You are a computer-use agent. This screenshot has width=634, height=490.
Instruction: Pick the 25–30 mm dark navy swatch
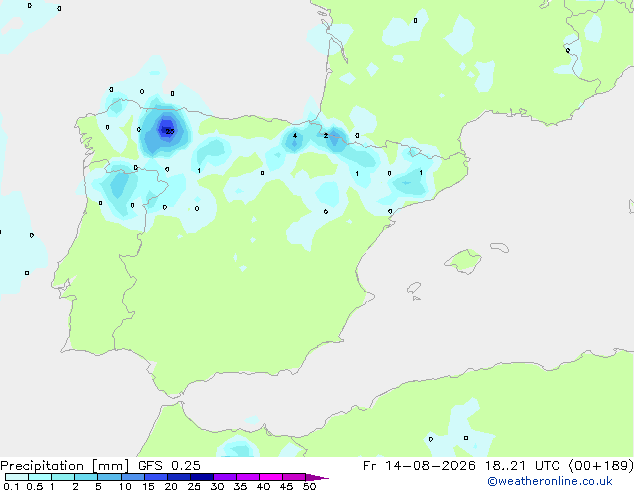point(201,477)
